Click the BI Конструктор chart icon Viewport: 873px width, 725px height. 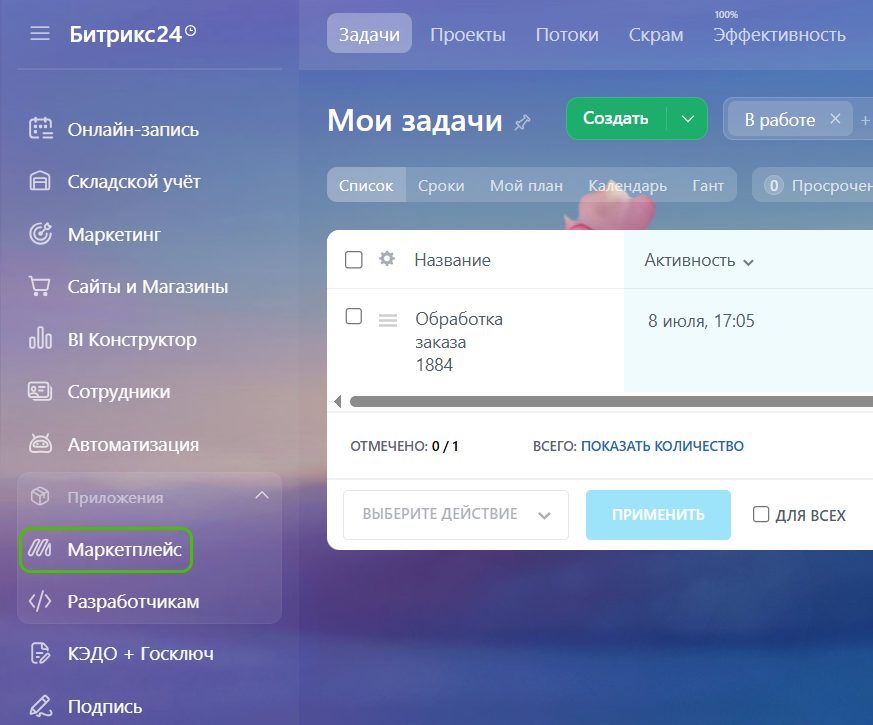pos(40,339)
